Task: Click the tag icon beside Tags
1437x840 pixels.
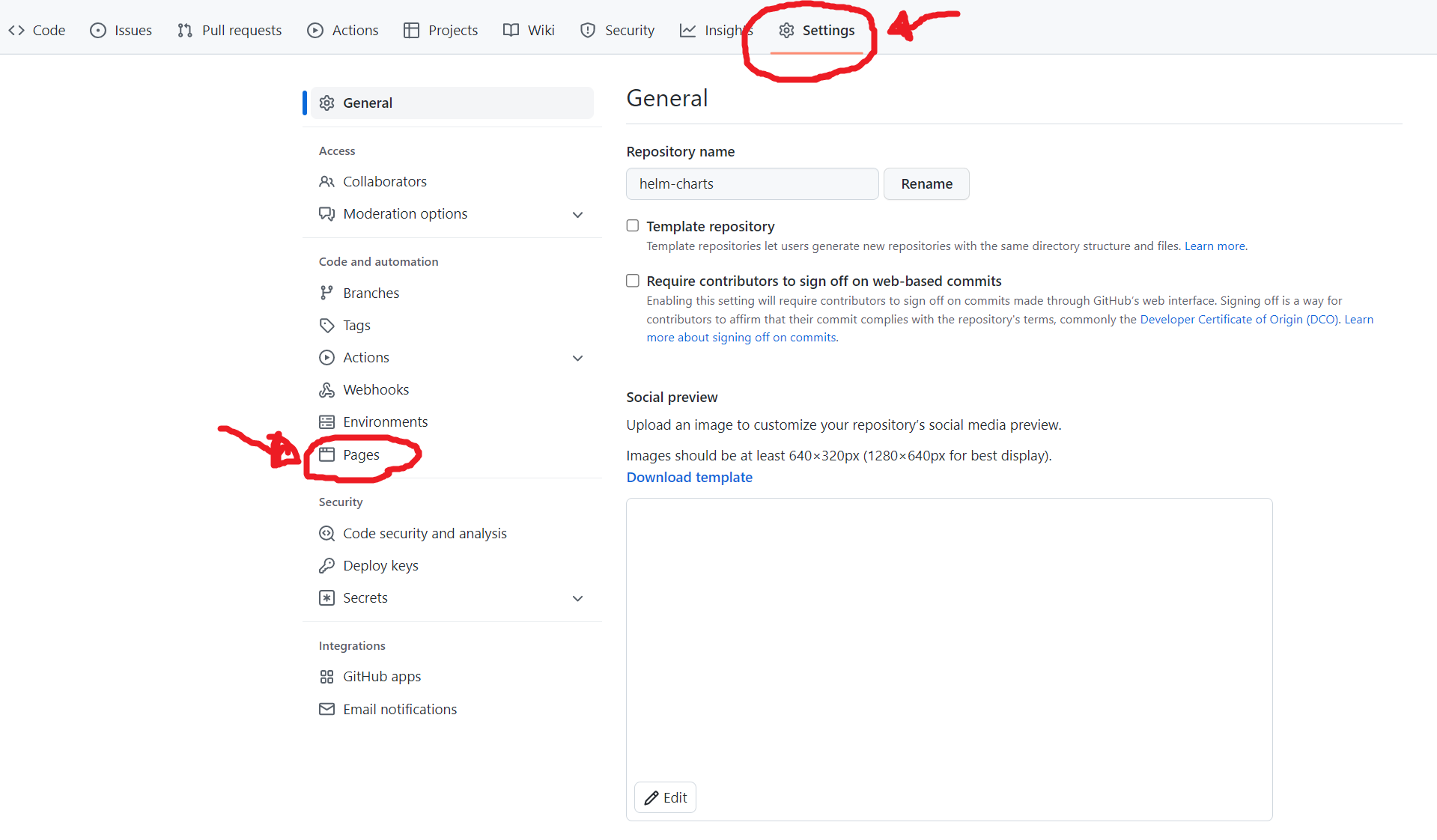Action: 326,325
